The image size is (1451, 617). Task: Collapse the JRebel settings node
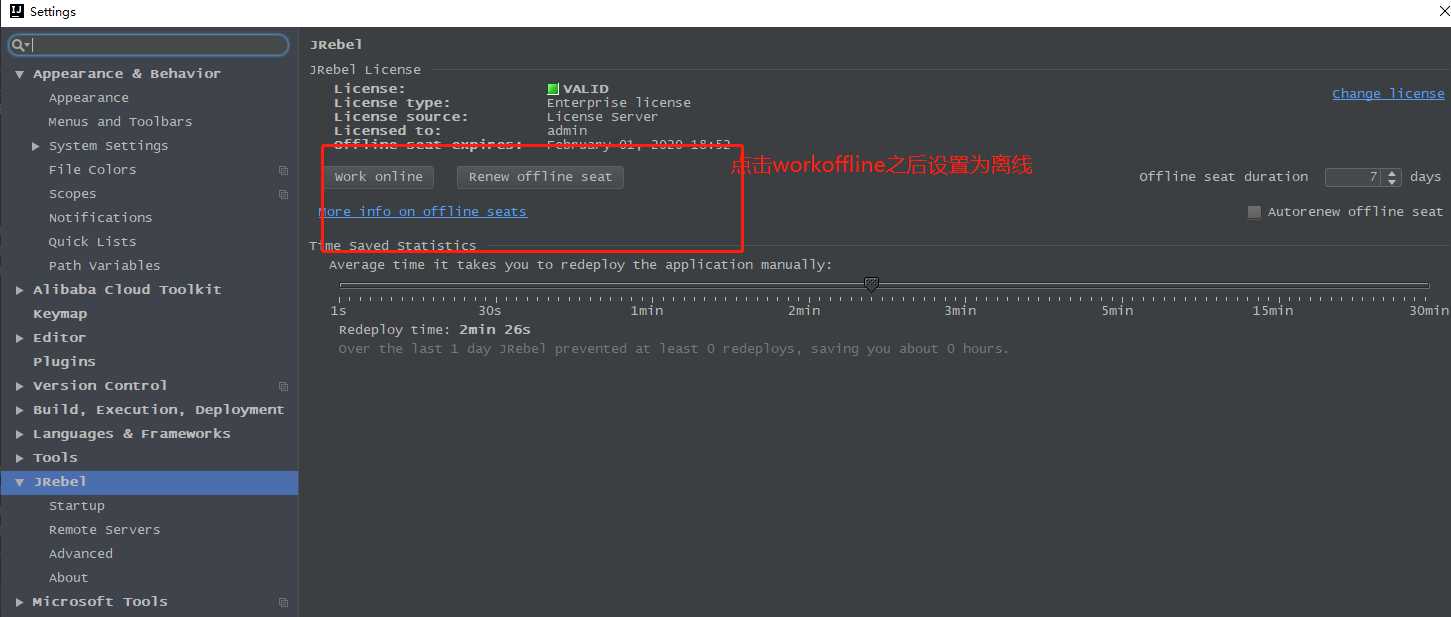click(x=20, y=482)
